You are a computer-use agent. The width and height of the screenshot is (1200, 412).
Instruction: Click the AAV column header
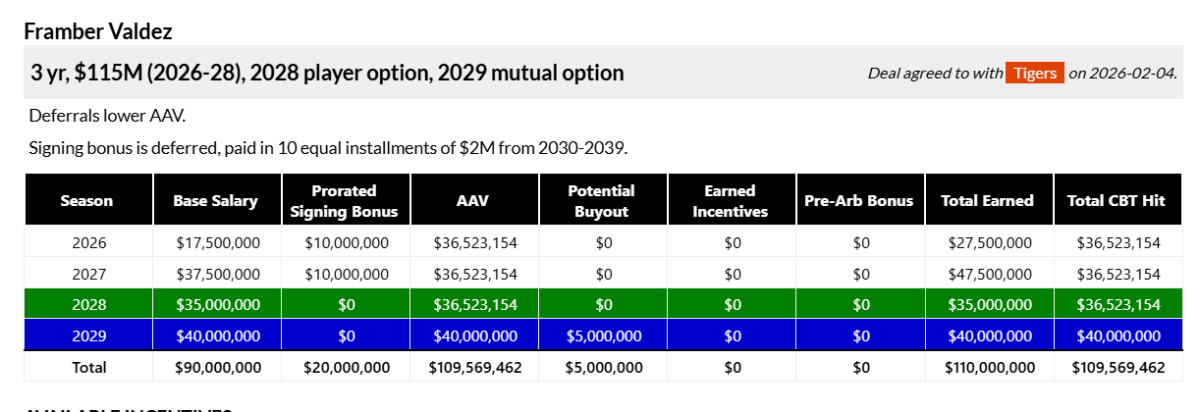(475, 200)
